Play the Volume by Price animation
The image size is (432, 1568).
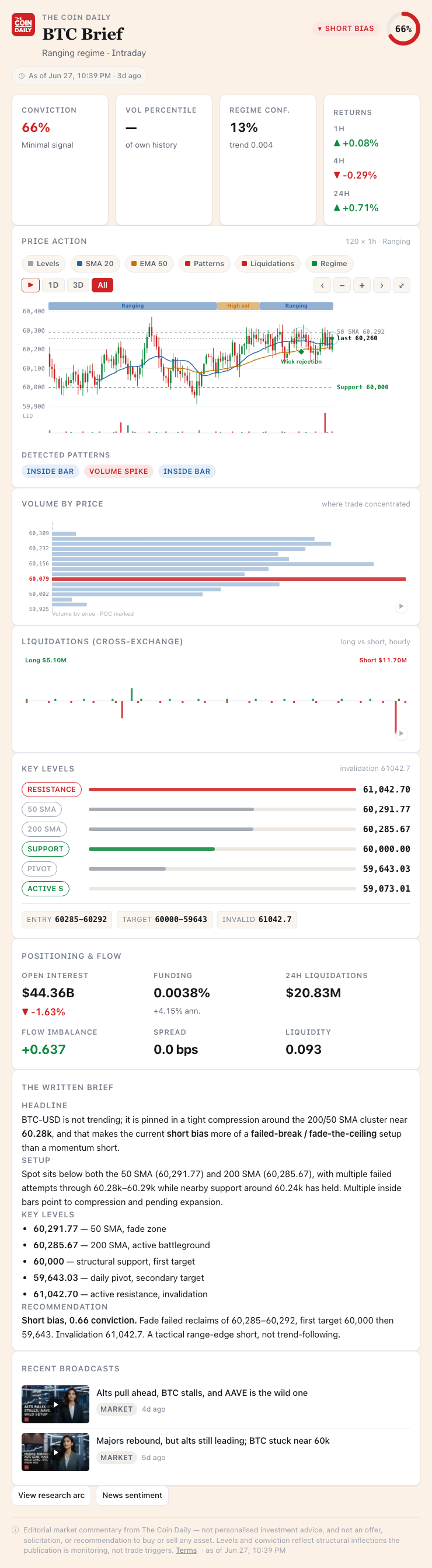(401, 606)
